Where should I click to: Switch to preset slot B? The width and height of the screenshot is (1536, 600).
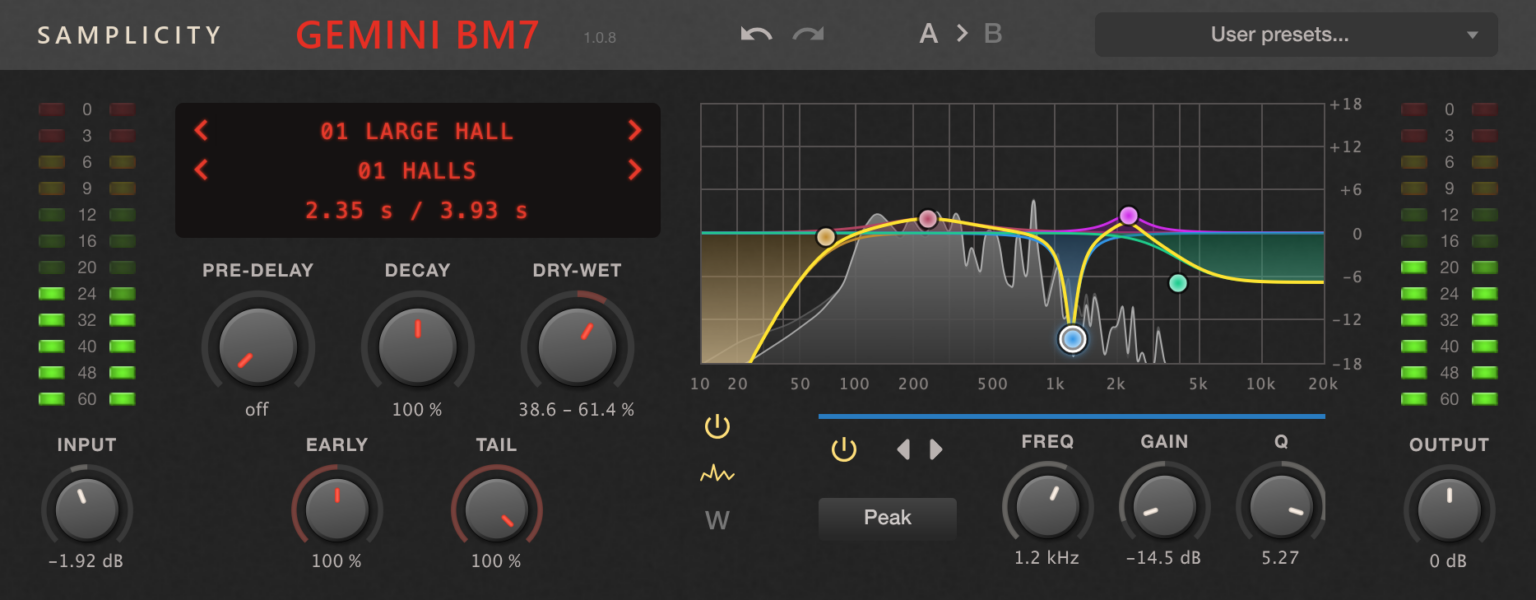(993, 34)
